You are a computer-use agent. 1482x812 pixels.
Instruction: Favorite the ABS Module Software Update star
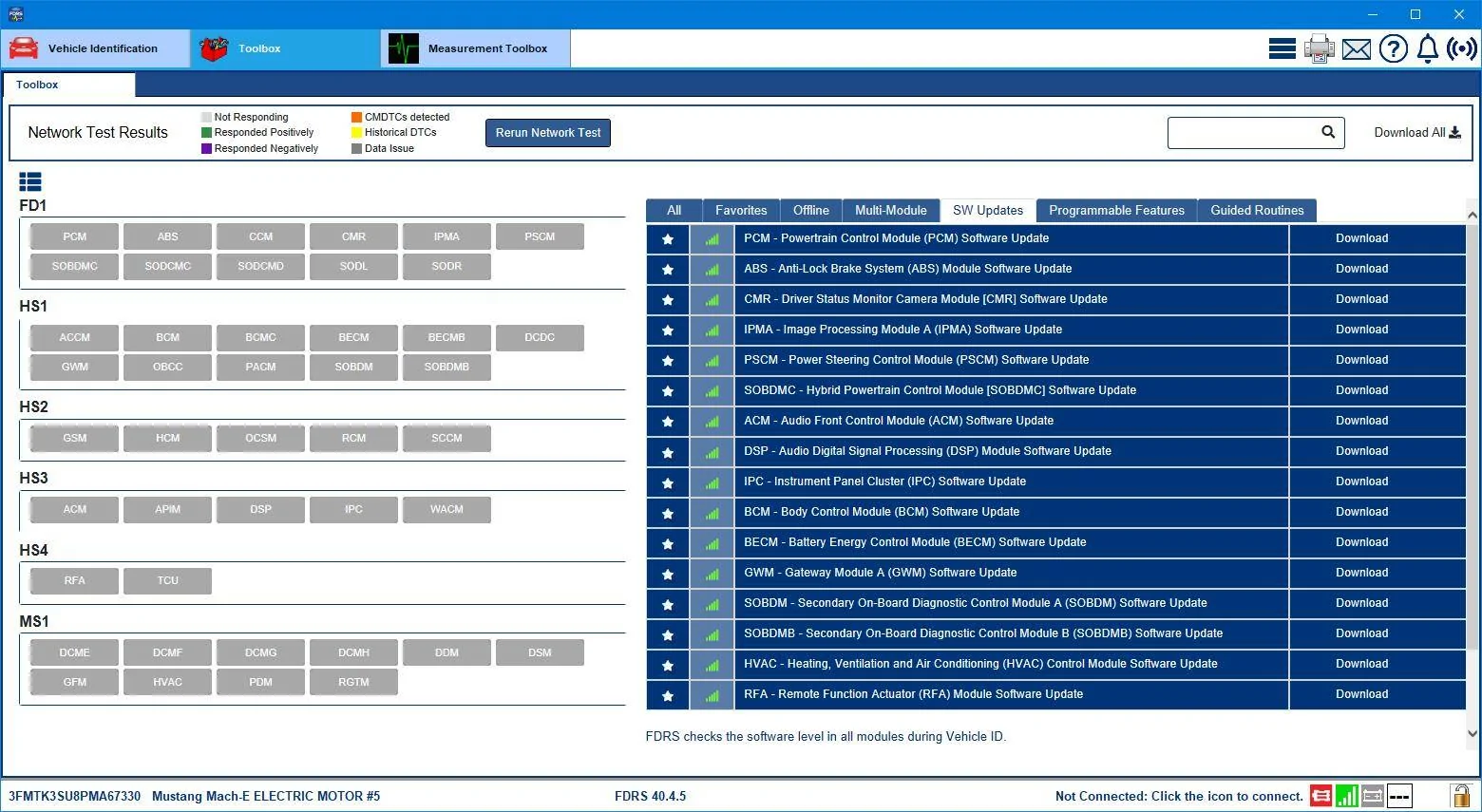point(668,269)
